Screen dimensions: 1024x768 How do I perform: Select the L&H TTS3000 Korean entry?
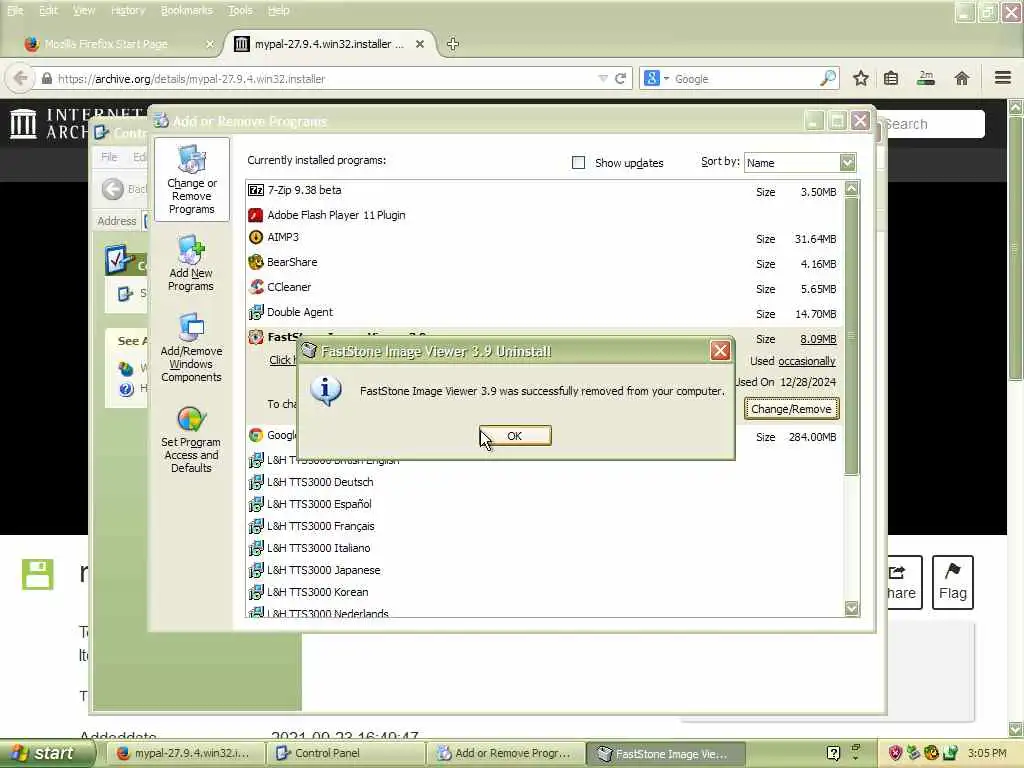317,592
